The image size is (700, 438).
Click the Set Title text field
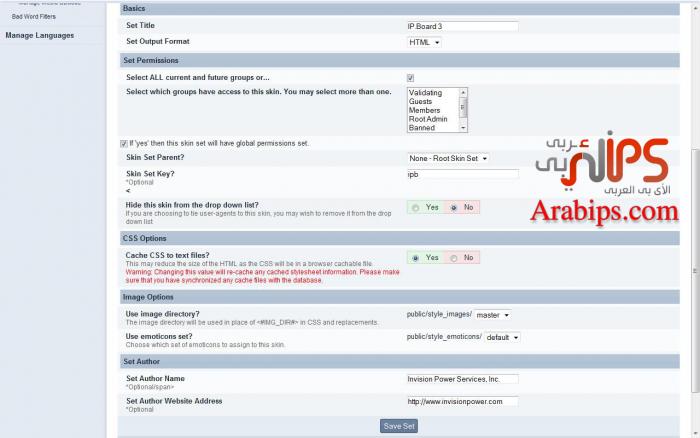pos(462,26)
